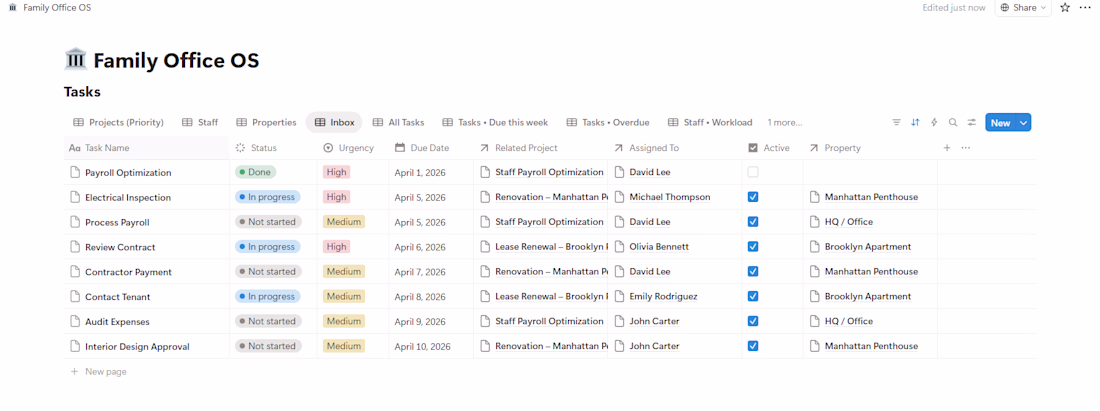Uncheck Active for Interior Design Approval

[x=753, y=346]
